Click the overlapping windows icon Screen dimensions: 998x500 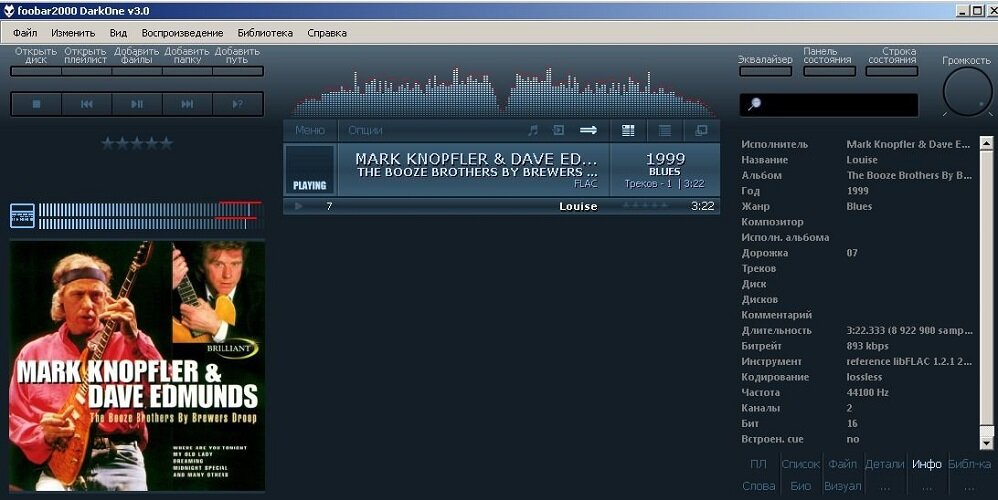[x=701, y=130]
